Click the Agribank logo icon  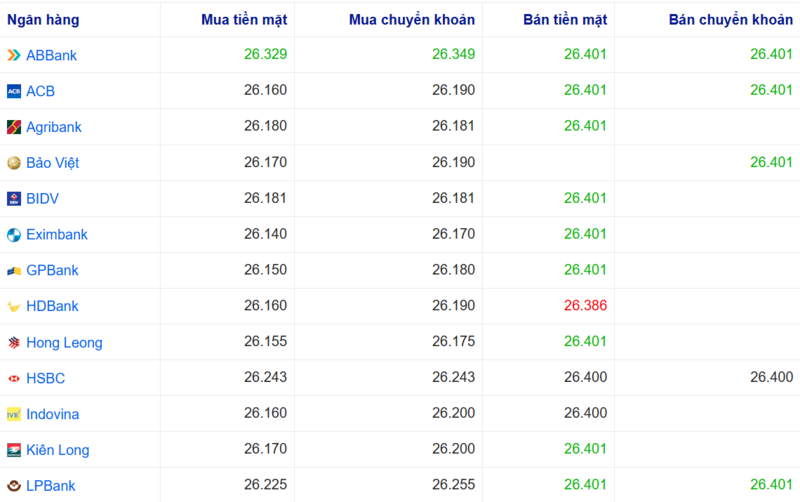[x=14, y=127]
